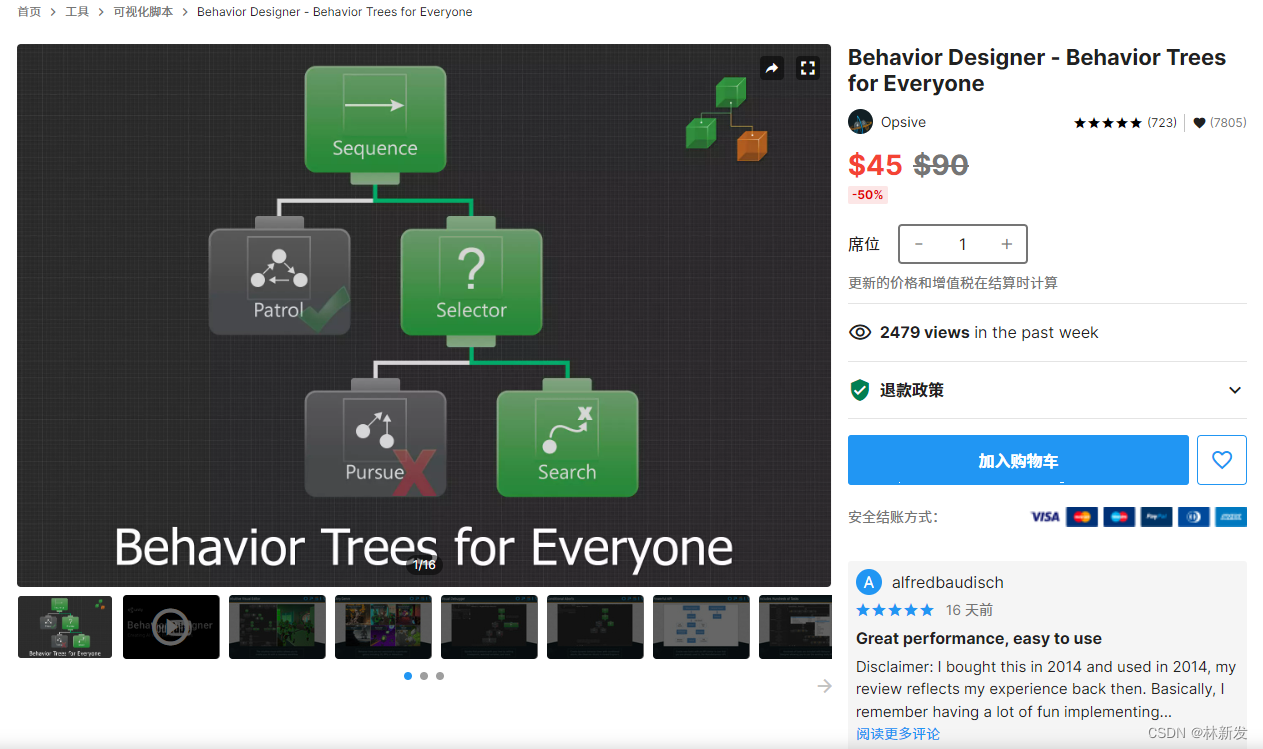Open fullscreen view of the preview image
Image resolution: width=1263 pixels, height=749 pixels.
pos(807,68)
